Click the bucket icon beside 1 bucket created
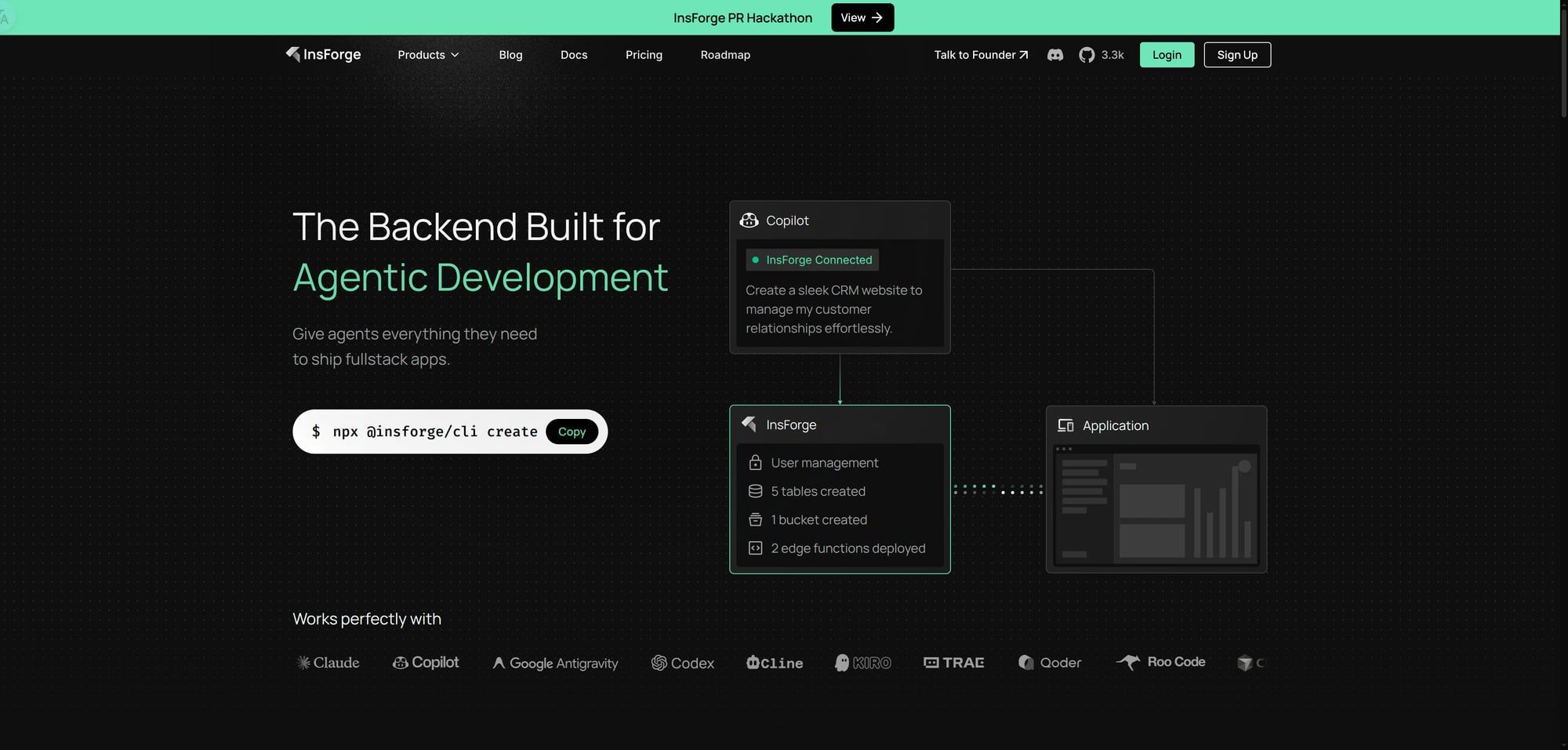 pos(755,519)
